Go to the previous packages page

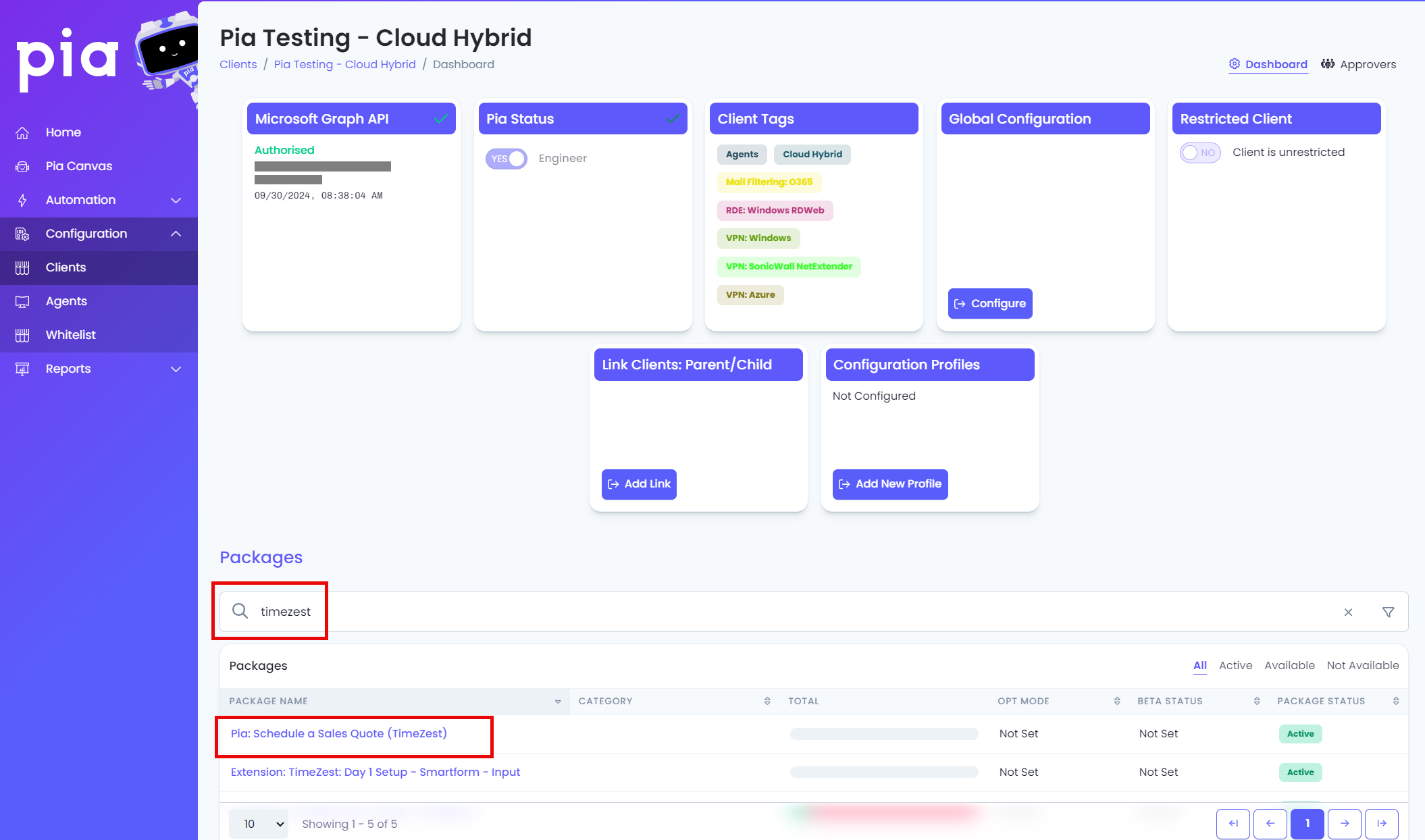click(x=1270, y=823)
